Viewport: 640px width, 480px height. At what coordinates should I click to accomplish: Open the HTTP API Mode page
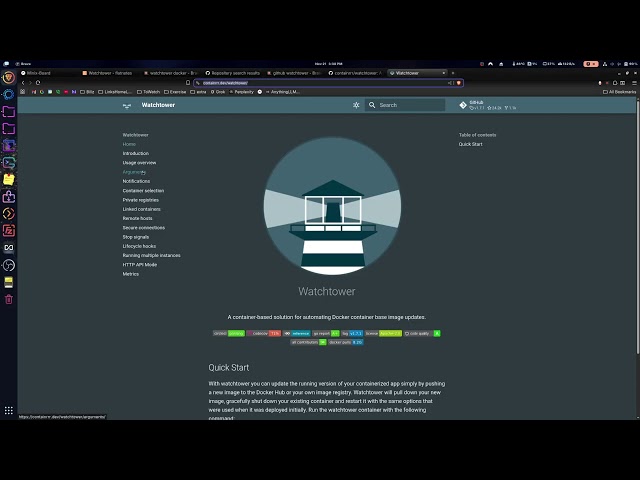[x=140, y=264]
